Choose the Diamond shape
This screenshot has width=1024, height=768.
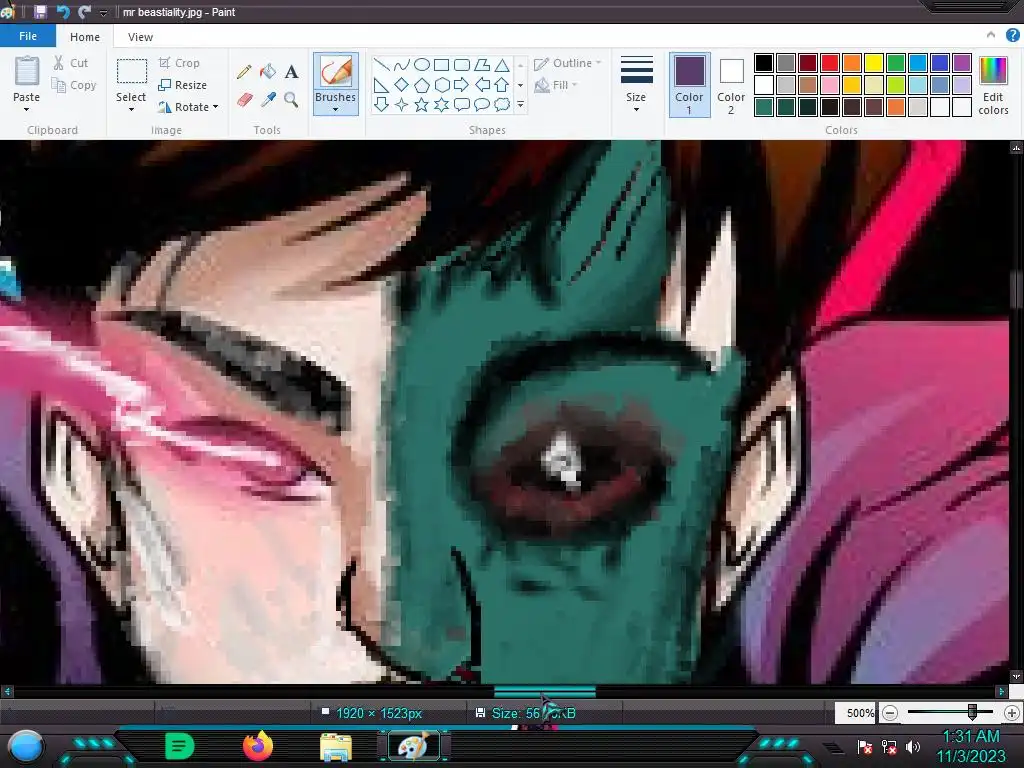[402, 85]
